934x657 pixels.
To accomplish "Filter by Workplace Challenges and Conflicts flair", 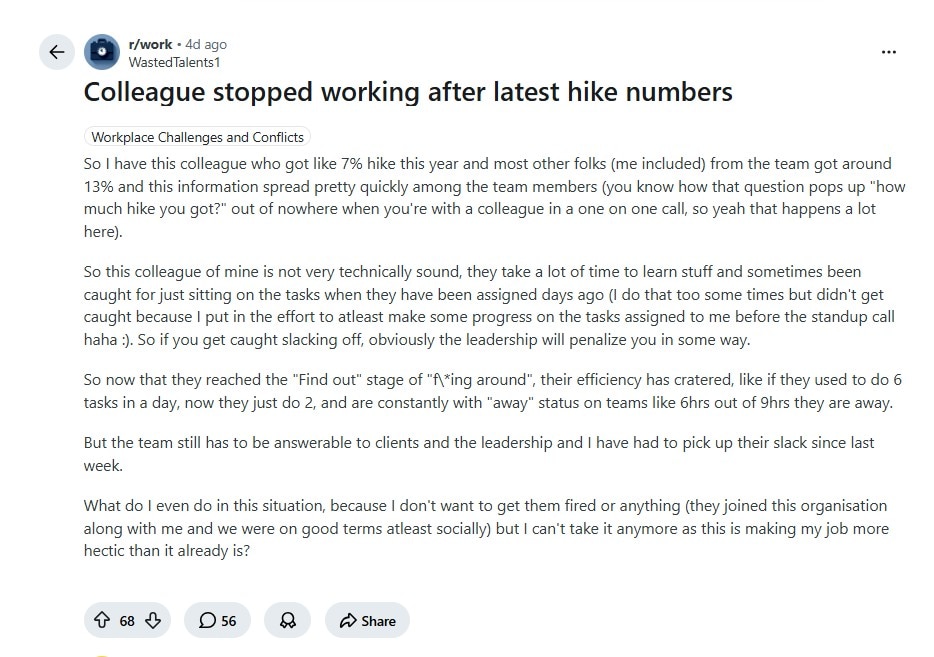I will click(x=197, y=137).
